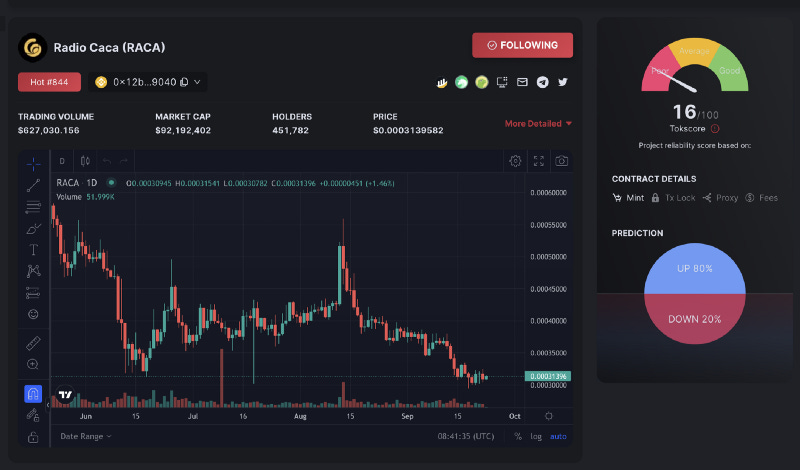The height and width of the screenshot is (470, 800).
Task: Select the brush drawing tool
Action: (33, 229)
